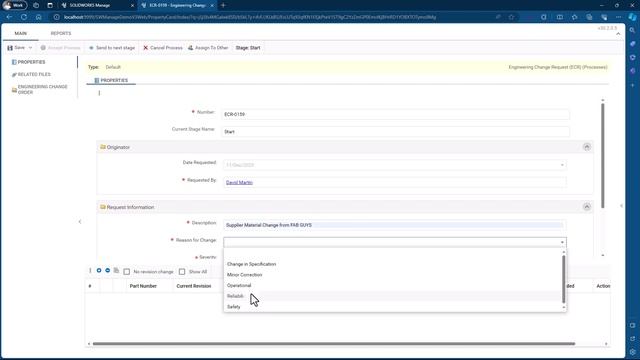Open a new browser tab
The height and width of the screenshot is (360, 640).
pos(223,5)
